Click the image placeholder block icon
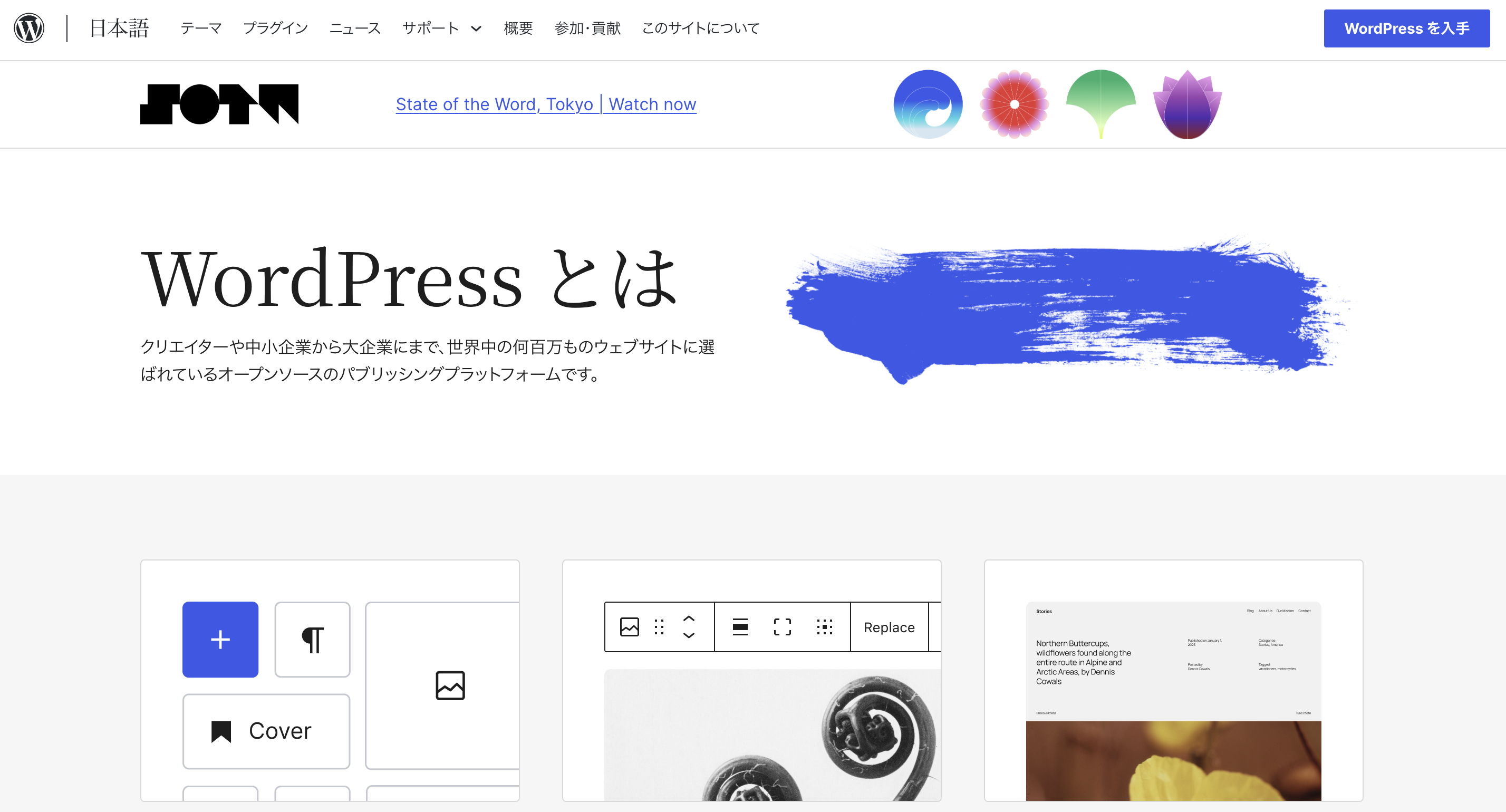This screenshot has height=812, width=1506. [450, 685]
